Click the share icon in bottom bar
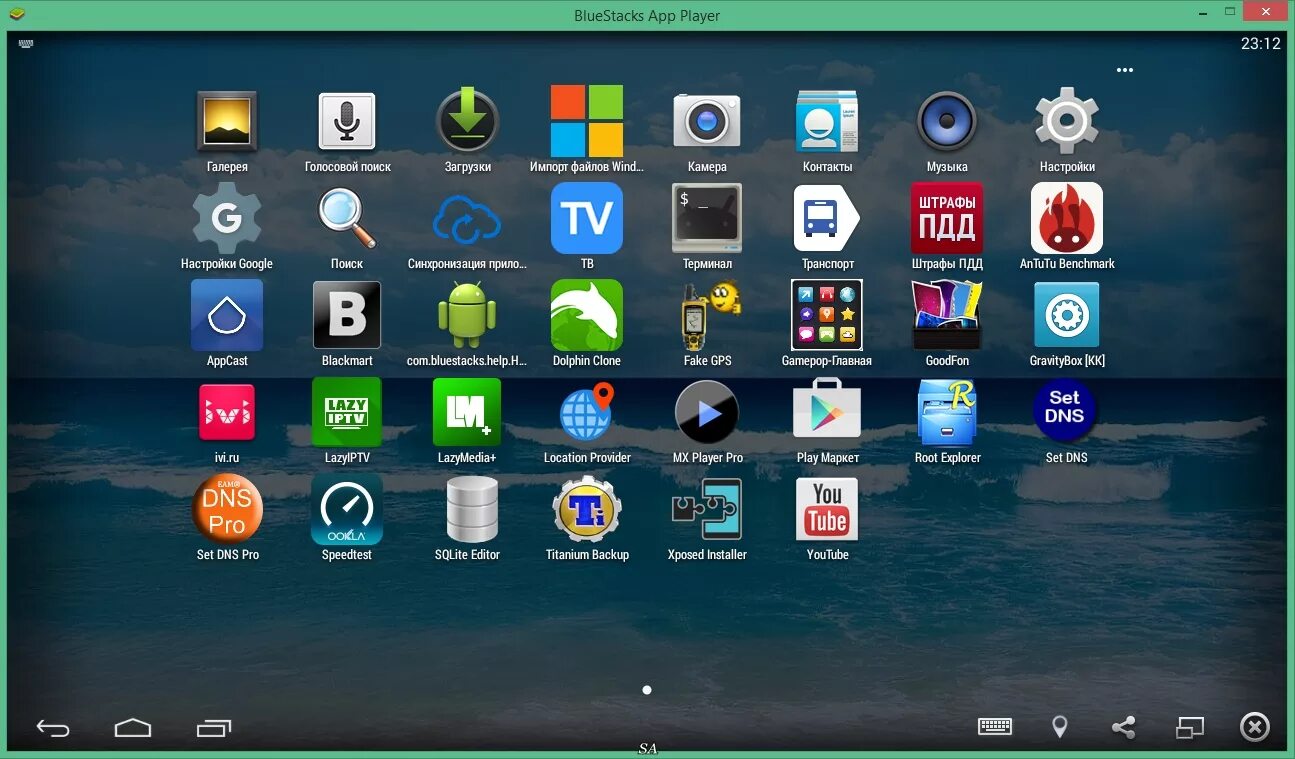Viewport: 1295px width, 759px height. 1124,727
